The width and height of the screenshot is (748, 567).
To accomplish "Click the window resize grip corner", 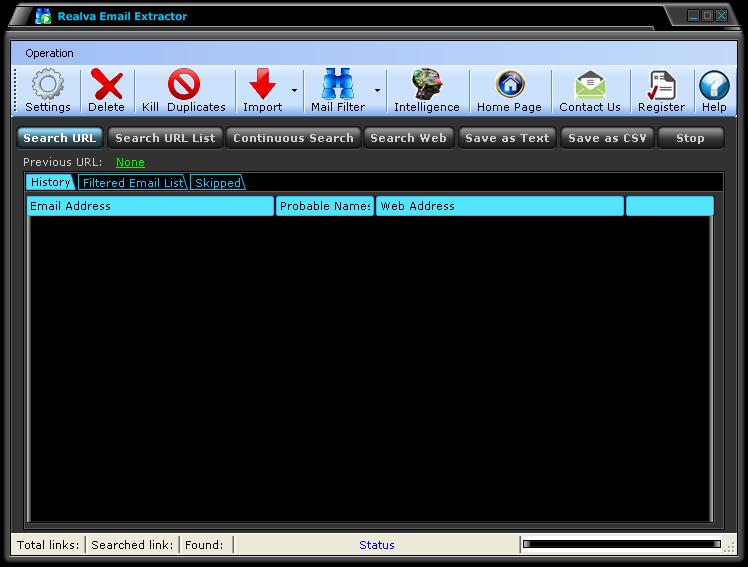I will pyautogui.click(x=730, y=547).
